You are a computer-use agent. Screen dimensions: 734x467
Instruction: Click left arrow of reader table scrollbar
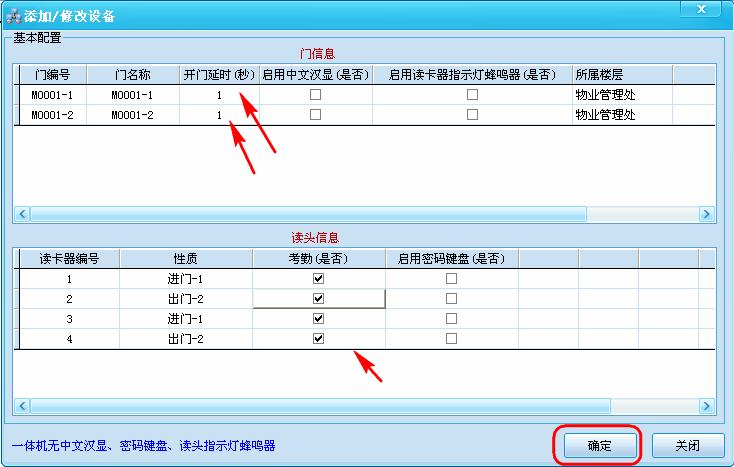22,406
